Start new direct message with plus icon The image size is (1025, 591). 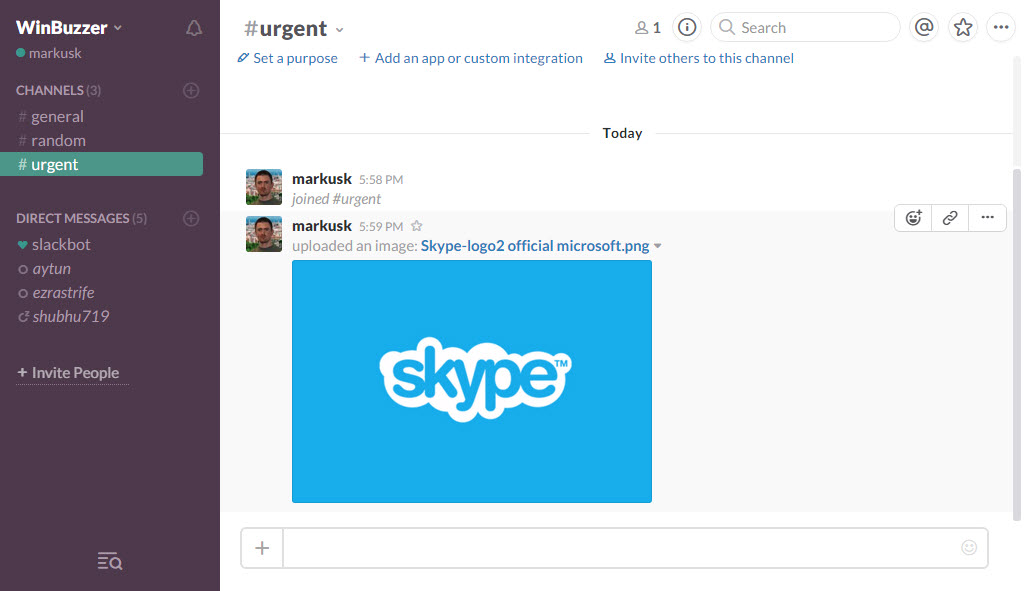point(191,218)
